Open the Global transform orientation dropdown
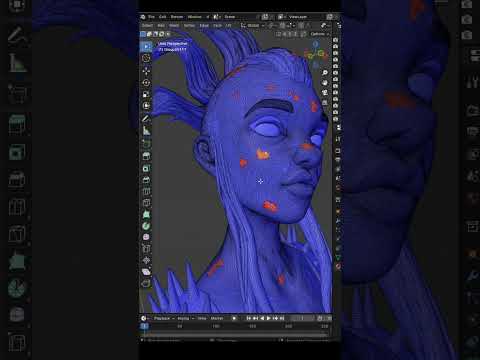The image size is (480, 360). click(253, 25)
